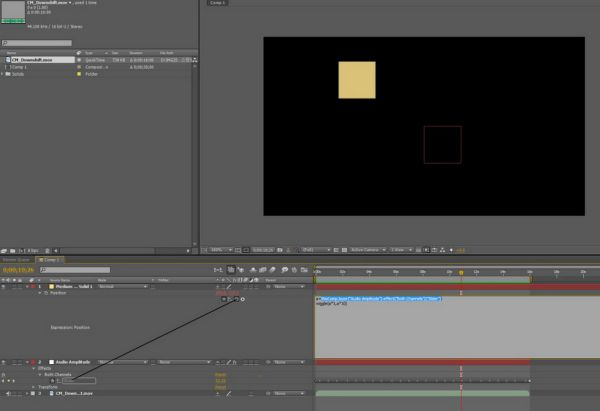Expand the Transform group of Audio Amplitude
The width and height of the screenshot is (600, 411).
34,387
